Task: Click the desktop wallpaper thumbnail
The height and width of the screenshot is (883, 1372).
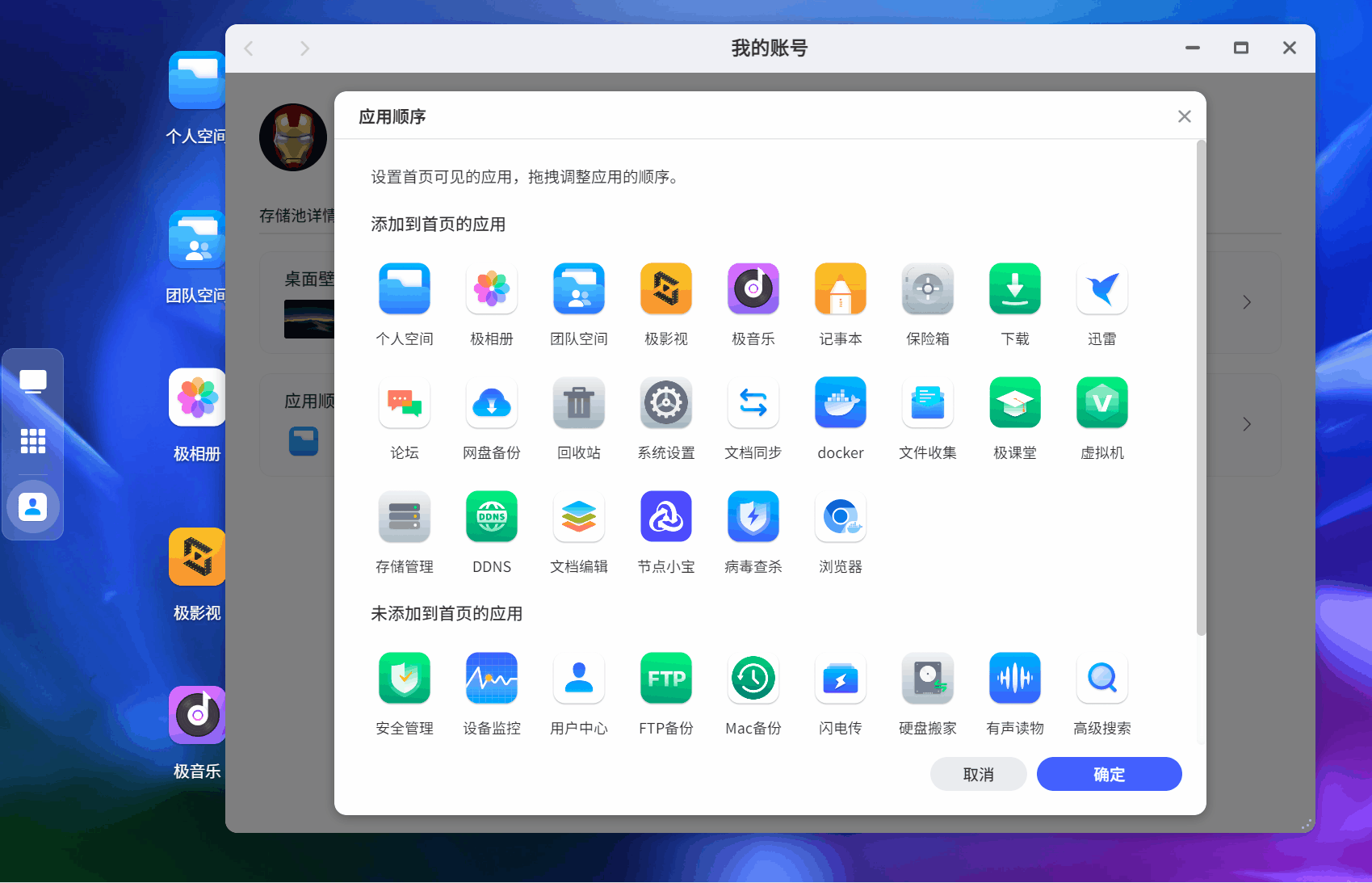Action: click(309, 319)
